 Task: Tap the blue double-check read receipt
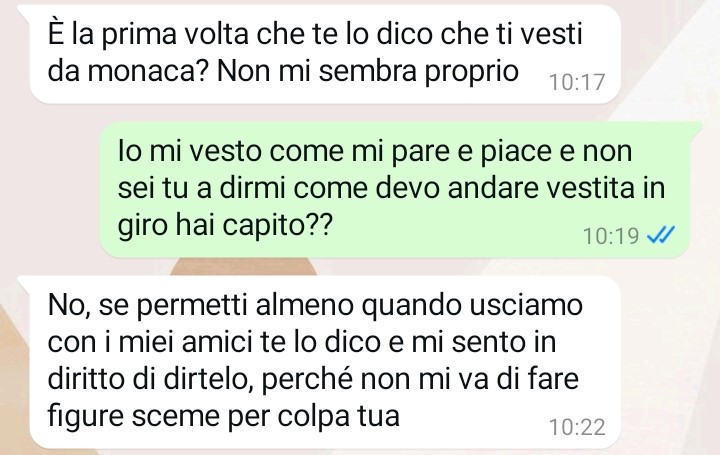tap(661, 236)
